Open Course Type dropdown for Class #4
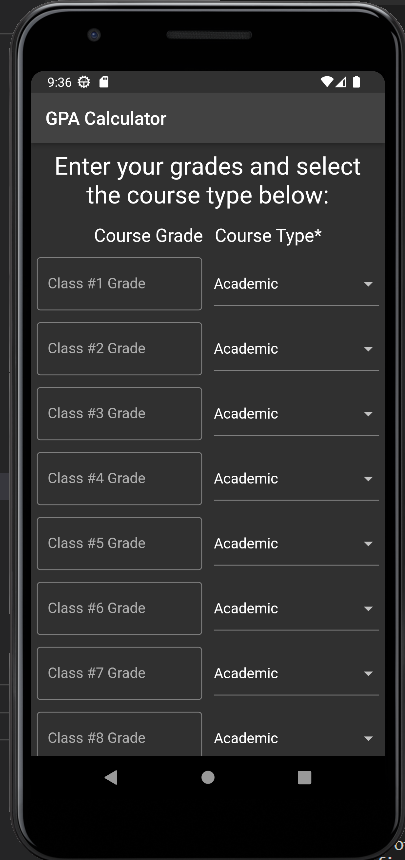This screenshot has width=405, height=860. click(296, 479)
